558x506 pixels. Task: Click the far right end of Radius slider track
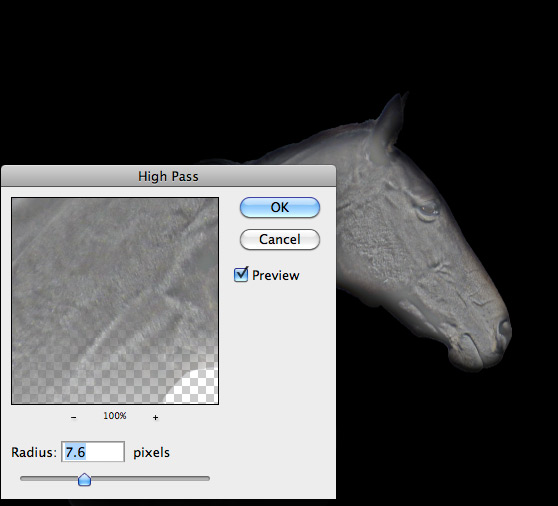(208, 479)
